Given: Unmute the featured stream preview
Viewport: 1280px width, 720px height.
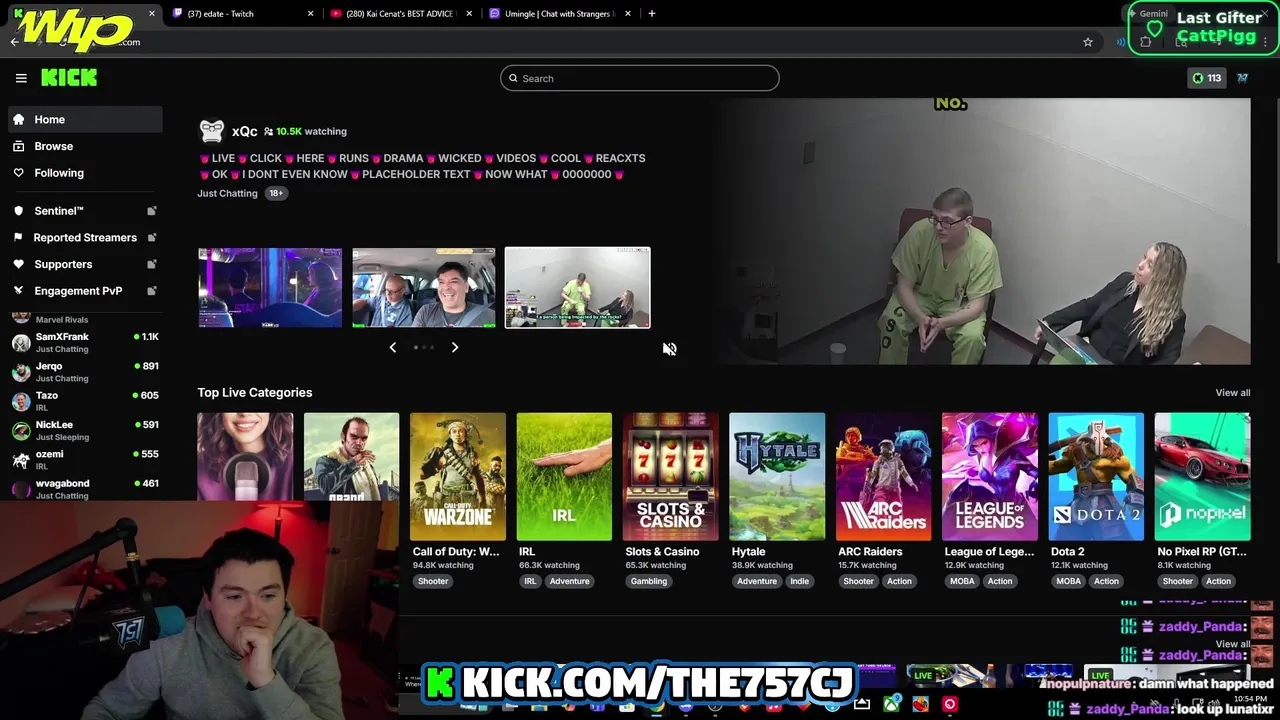Looking at the screenshot, I should click(669, 349).
